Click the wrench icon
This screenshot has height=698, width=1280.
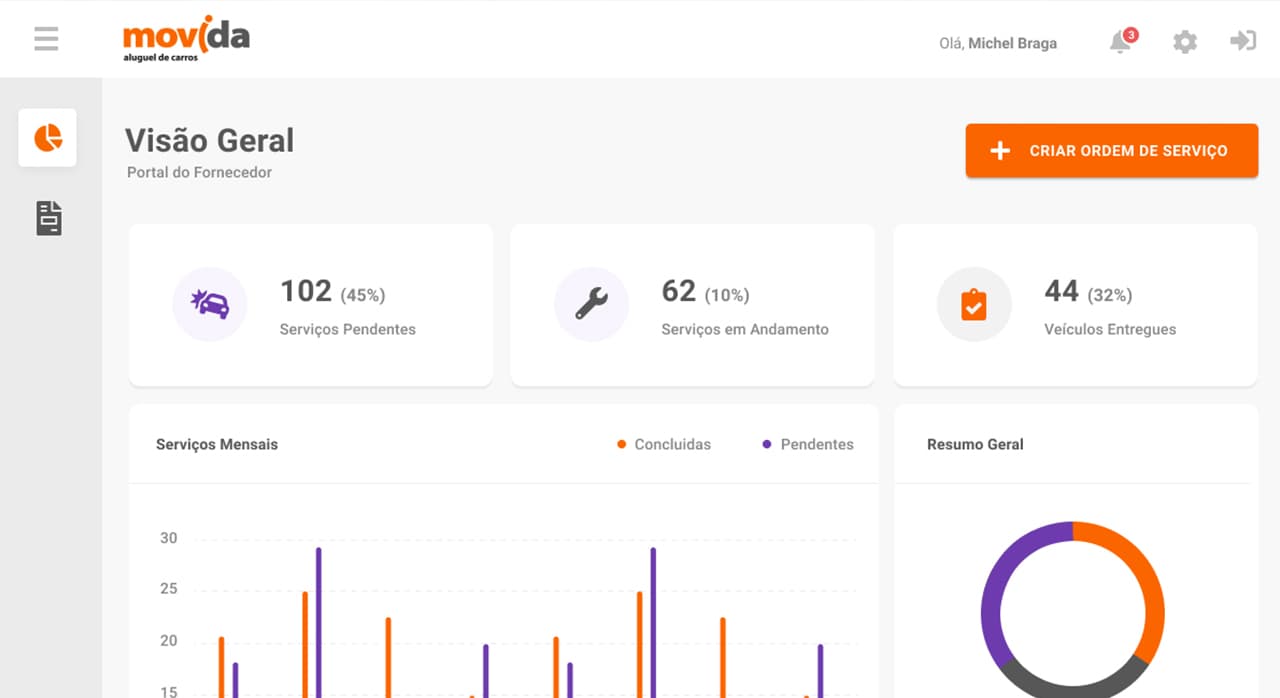[x=591, y=304]
